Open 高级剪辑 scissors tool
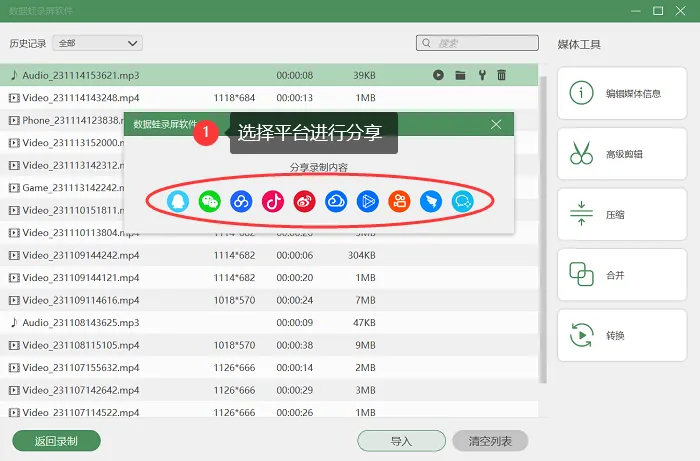700x461 pixels. [x=622, y=154]
